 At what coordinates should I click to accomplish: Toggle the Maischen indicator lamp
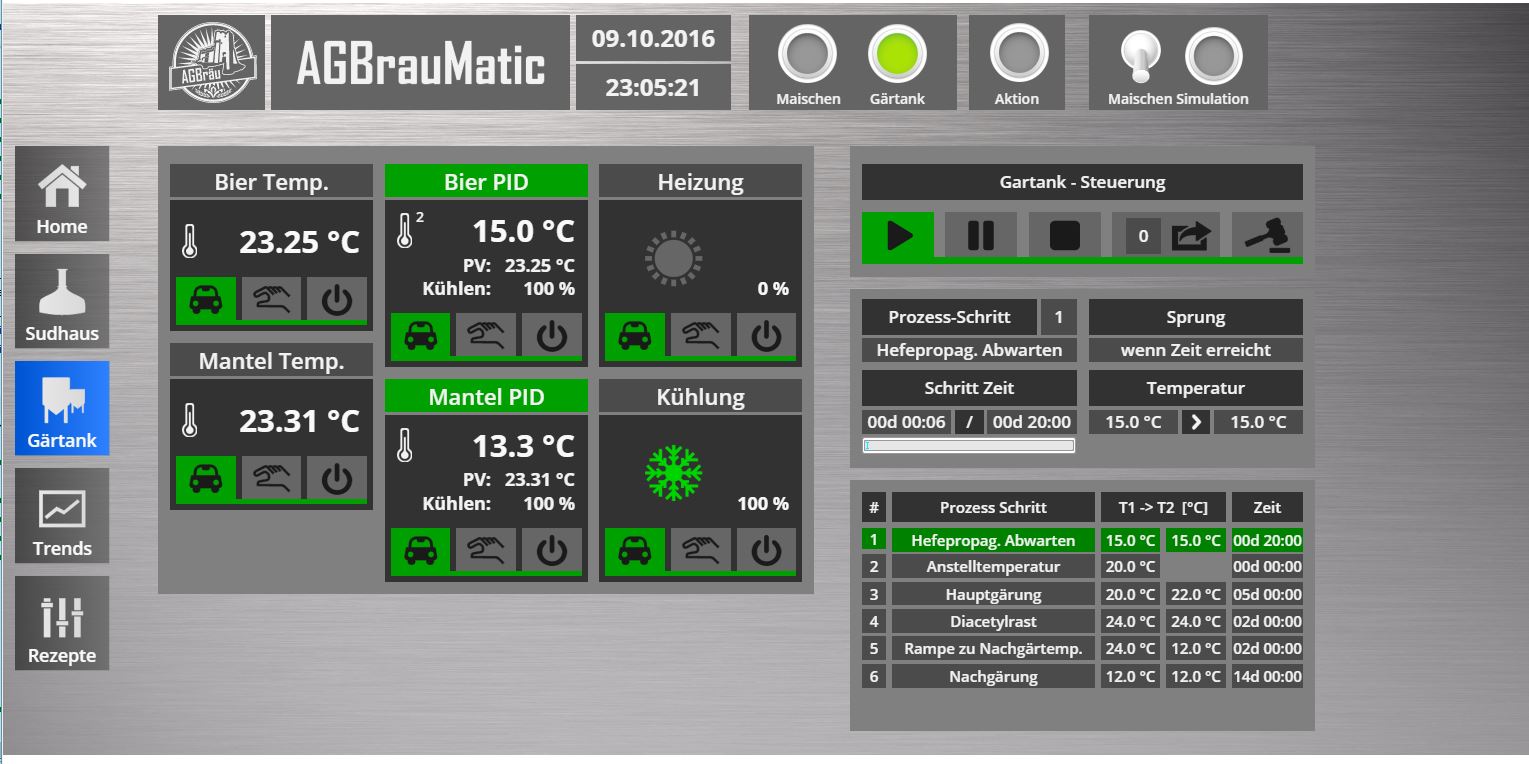click(807, 55)
